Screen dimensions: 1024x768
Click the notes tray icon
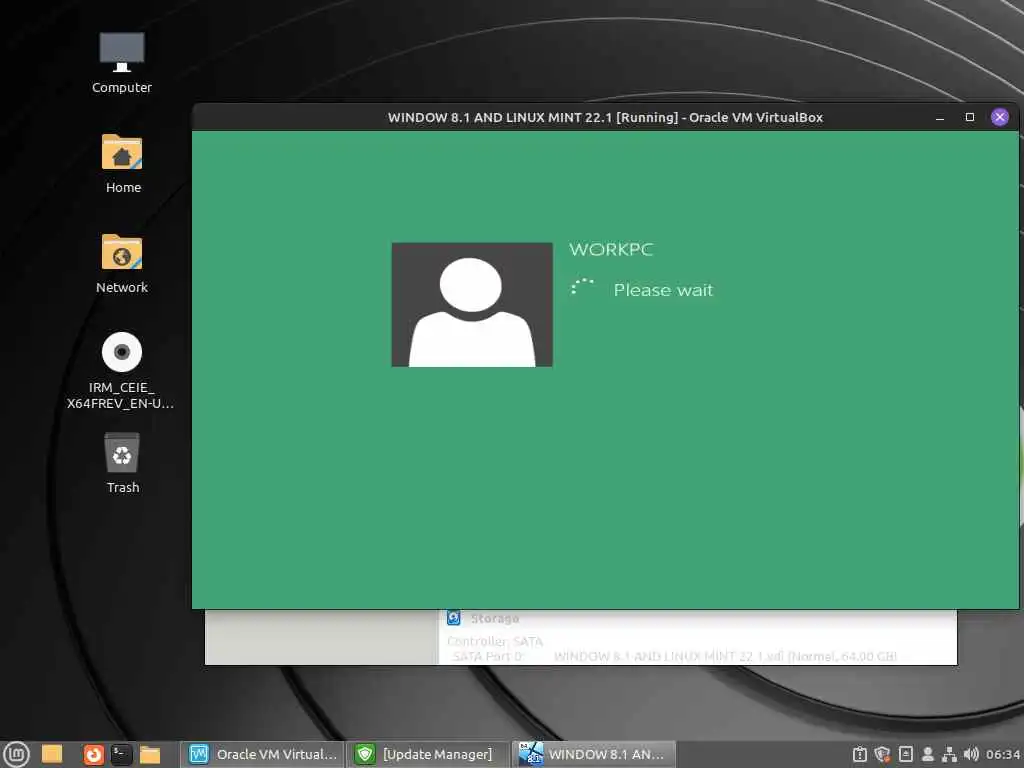(906, 754)
